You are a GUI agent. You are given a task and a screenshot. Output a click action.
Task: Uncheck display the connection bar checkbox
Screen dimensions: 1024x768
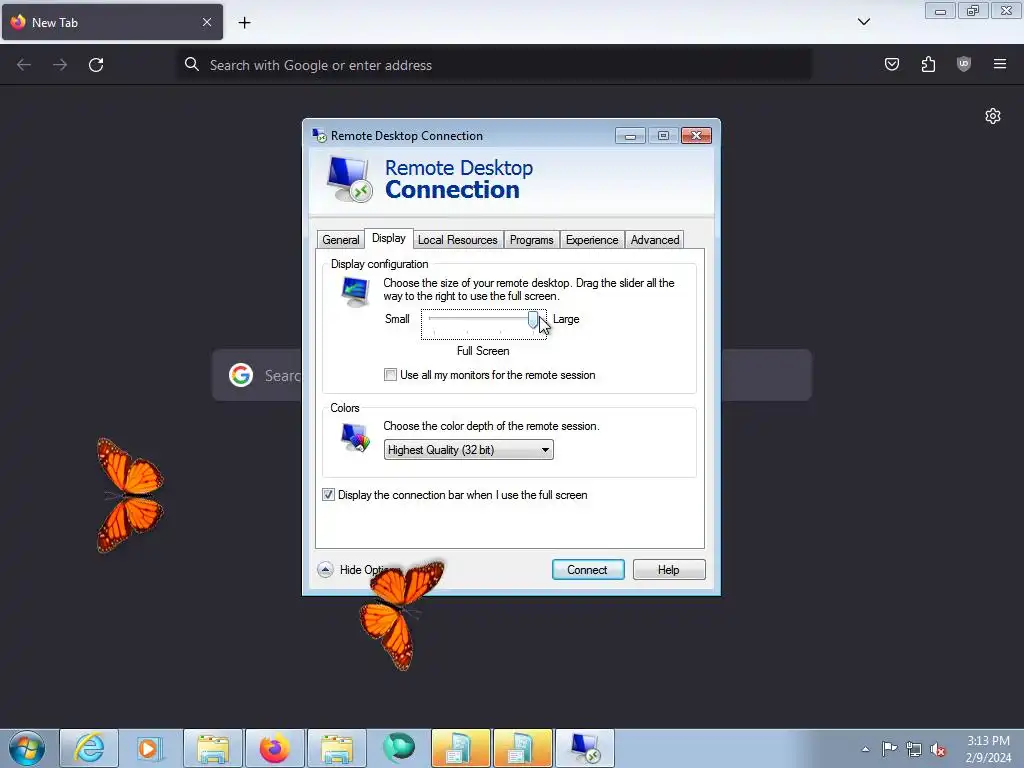(x=328, y=495)
